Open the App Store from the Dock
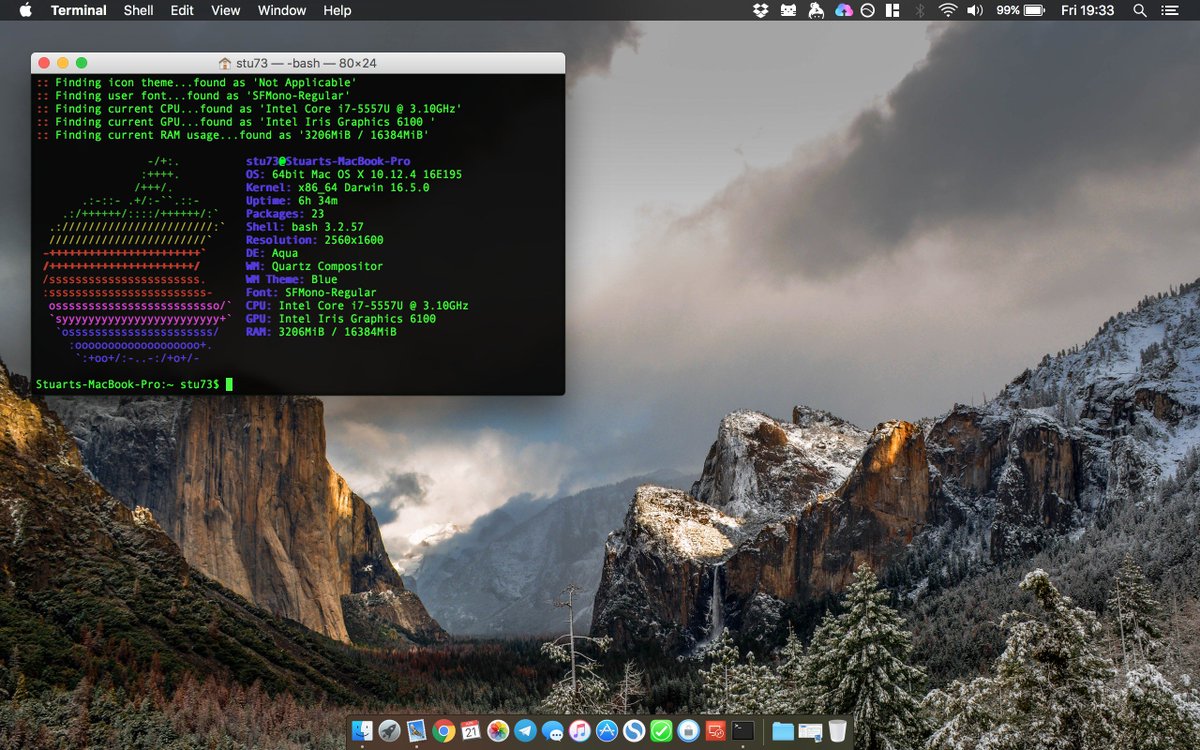The image size is (1200, 750). [x=607, y=731]
